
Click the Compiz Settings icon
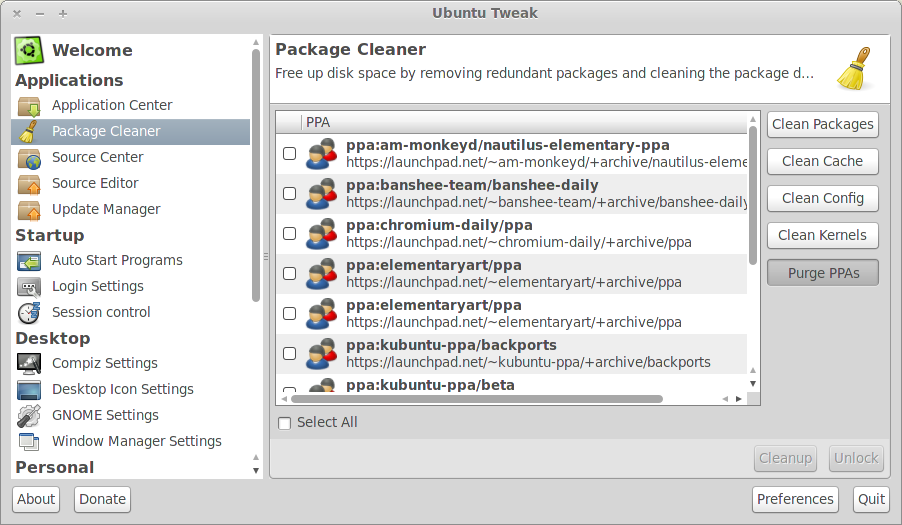point(29,363)
